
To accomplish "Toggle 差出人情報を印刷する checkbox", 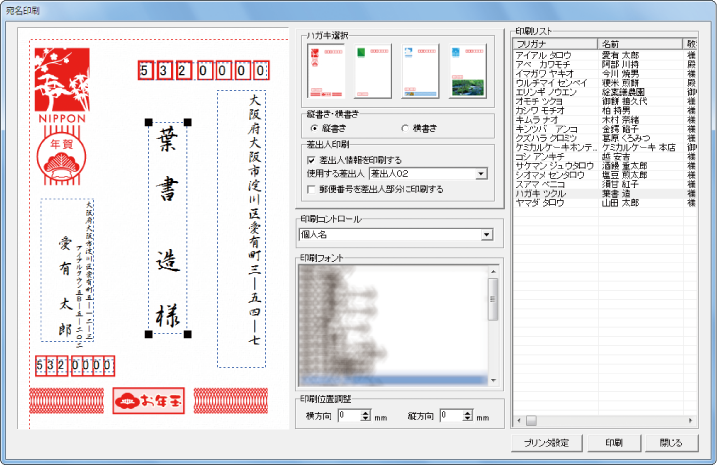I will pyautogui.click(x=312, y=159).
